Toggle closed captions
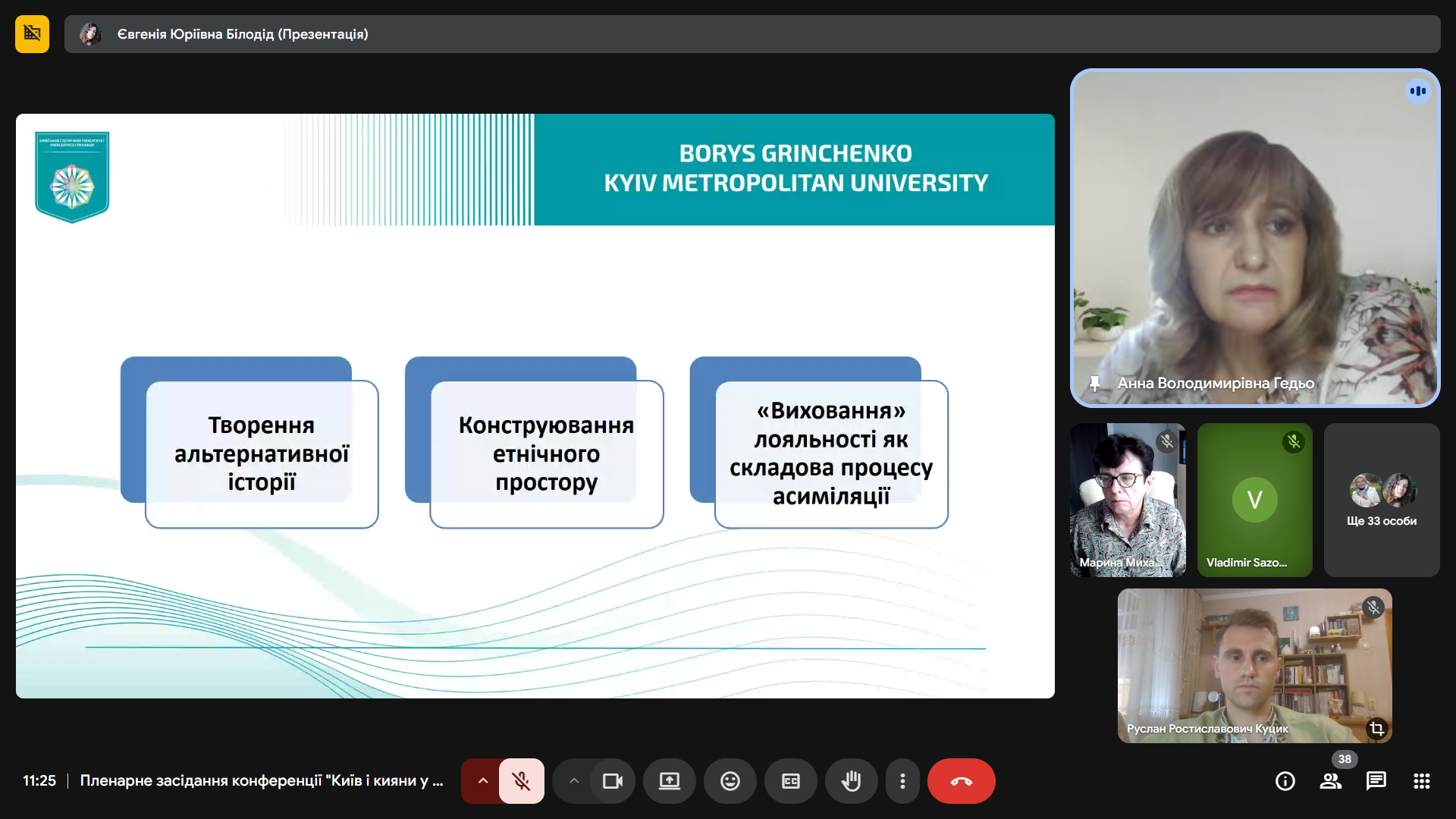Viewport: 1456px width, 819px height. pos(790,781)
